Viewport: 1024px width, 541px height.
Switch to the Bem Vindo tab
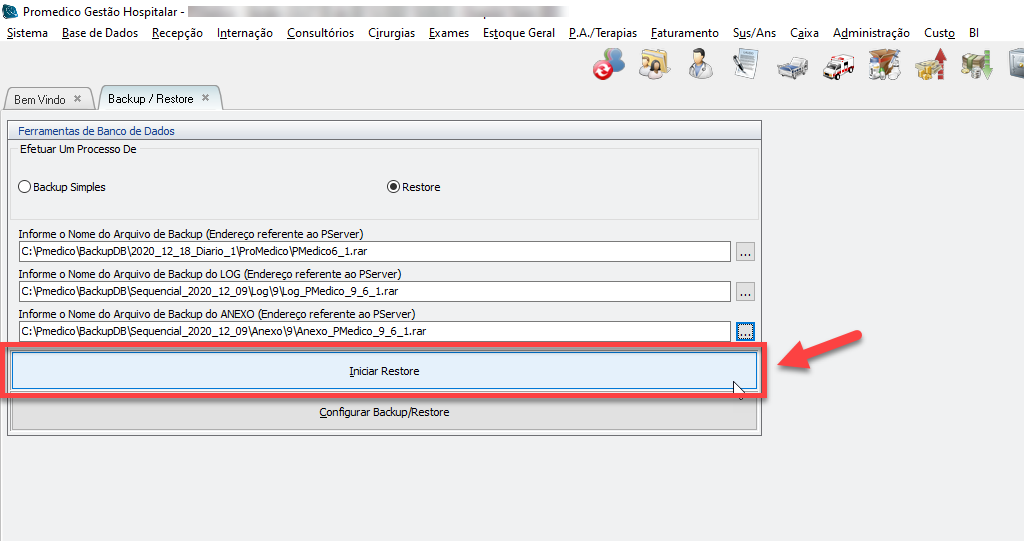coord(40,99)
